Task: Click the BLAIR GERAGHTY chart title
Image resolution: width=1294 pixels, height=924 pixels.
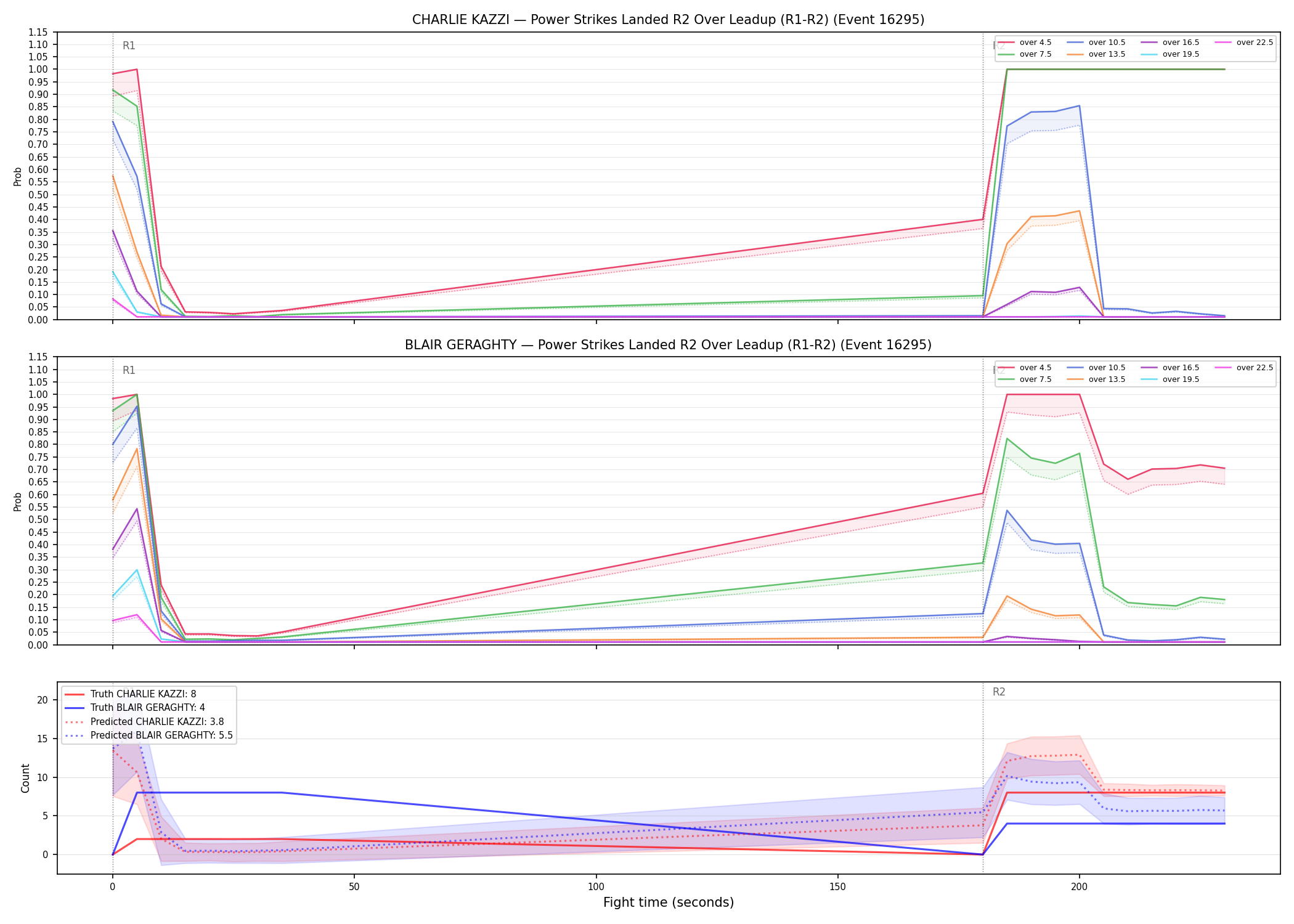Action: pos(668,345)
